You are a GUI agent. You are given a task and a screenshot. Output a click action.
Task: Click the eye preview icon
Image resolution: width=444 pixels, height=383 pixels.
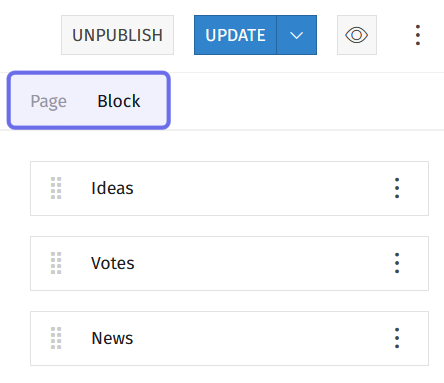point(357,35)
